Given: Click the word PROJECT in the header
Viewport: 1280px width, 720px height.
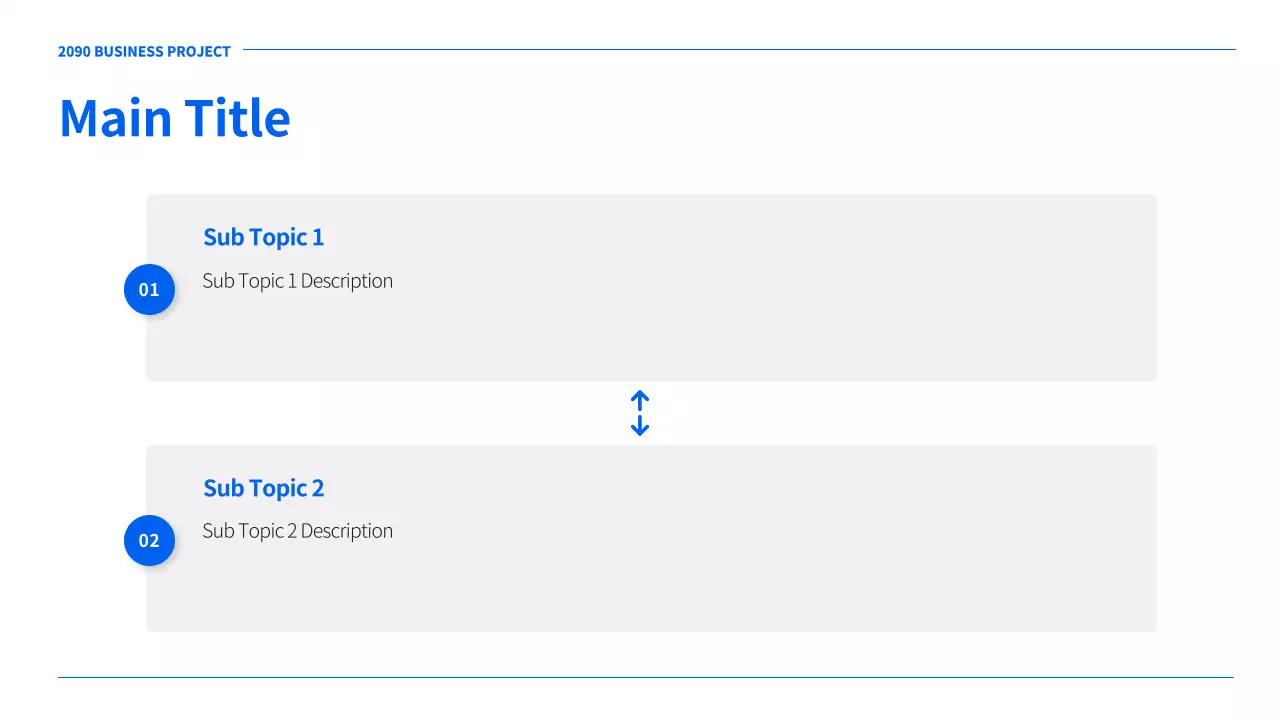Looking at the screenshot, I should coord(199,51).
